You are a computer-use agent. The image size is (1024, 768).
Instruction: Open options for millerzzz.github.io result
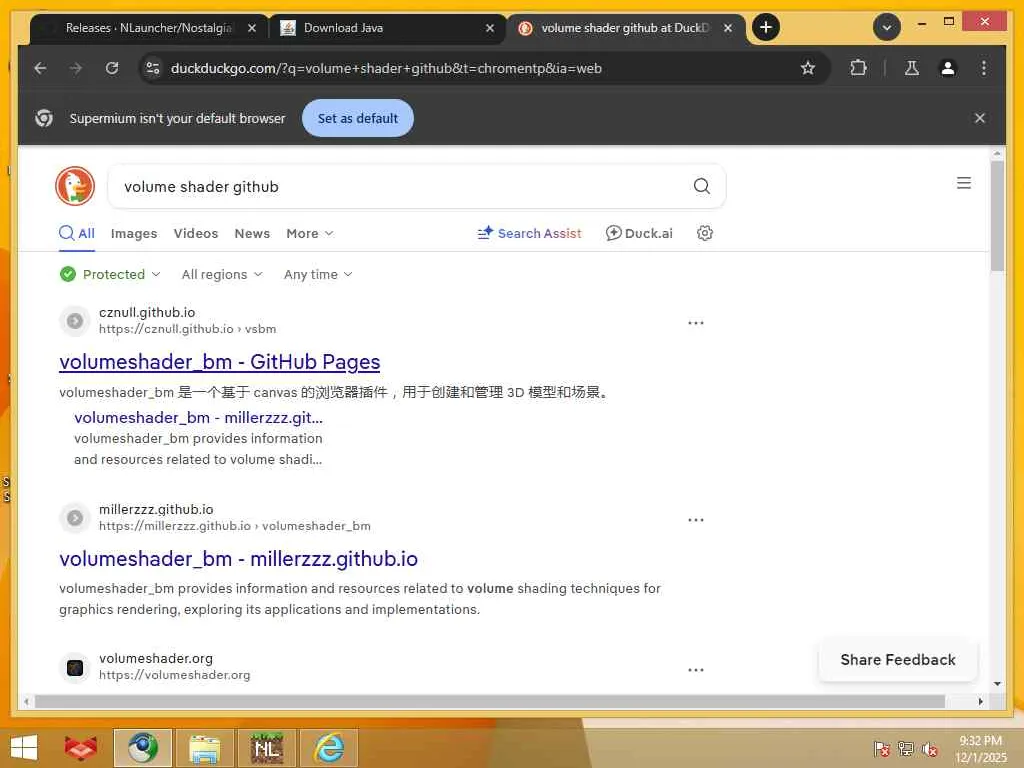[x=696, y=520]
